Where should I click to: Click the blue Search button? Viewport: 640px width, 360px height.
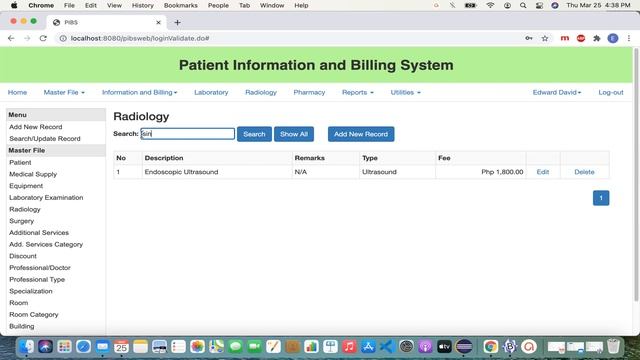tap(254, 134)
